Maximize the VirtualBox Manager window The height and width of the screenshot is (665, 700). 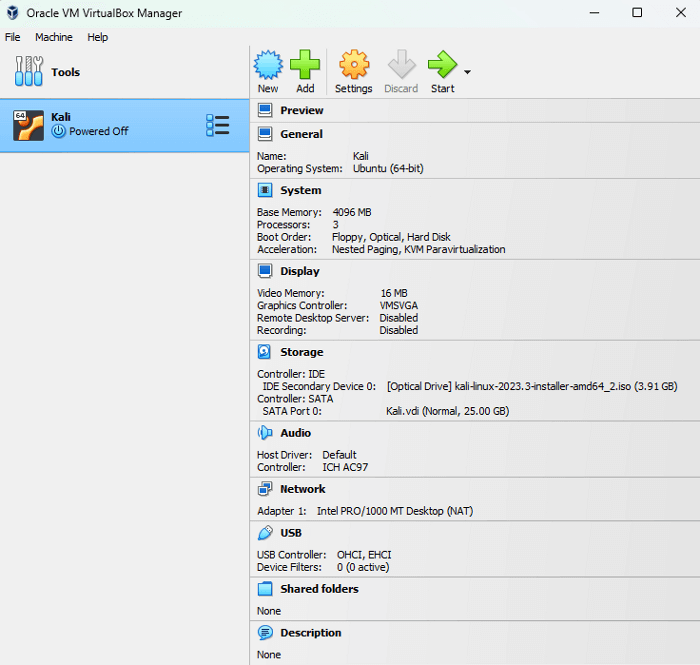tap(637, 12)
